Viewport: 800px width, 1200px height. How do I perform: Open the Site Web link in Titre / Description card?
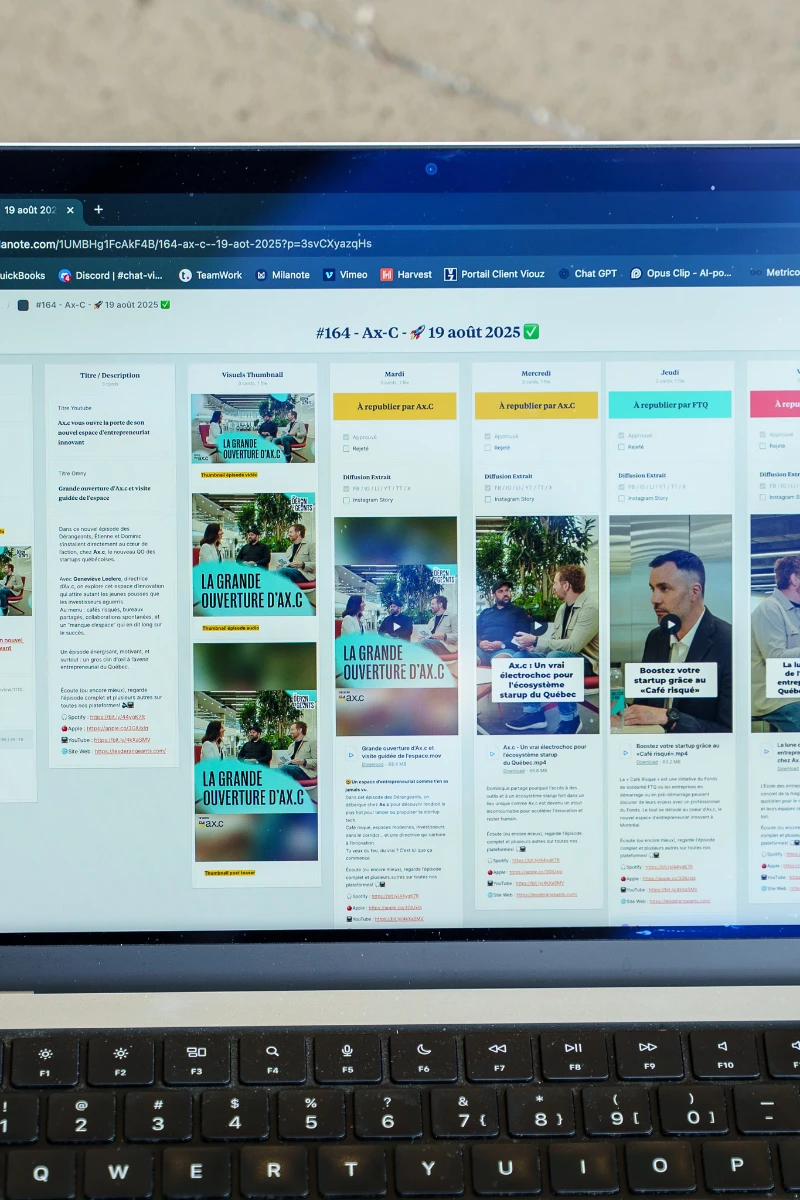[130, 751]
